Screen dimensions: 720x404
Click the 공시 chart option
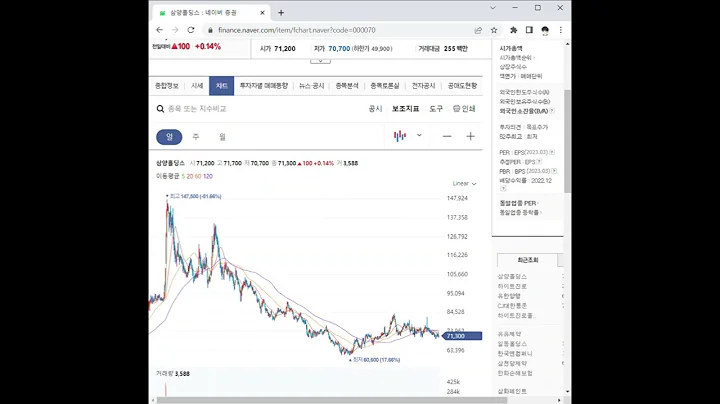click(x=375, y=109)
